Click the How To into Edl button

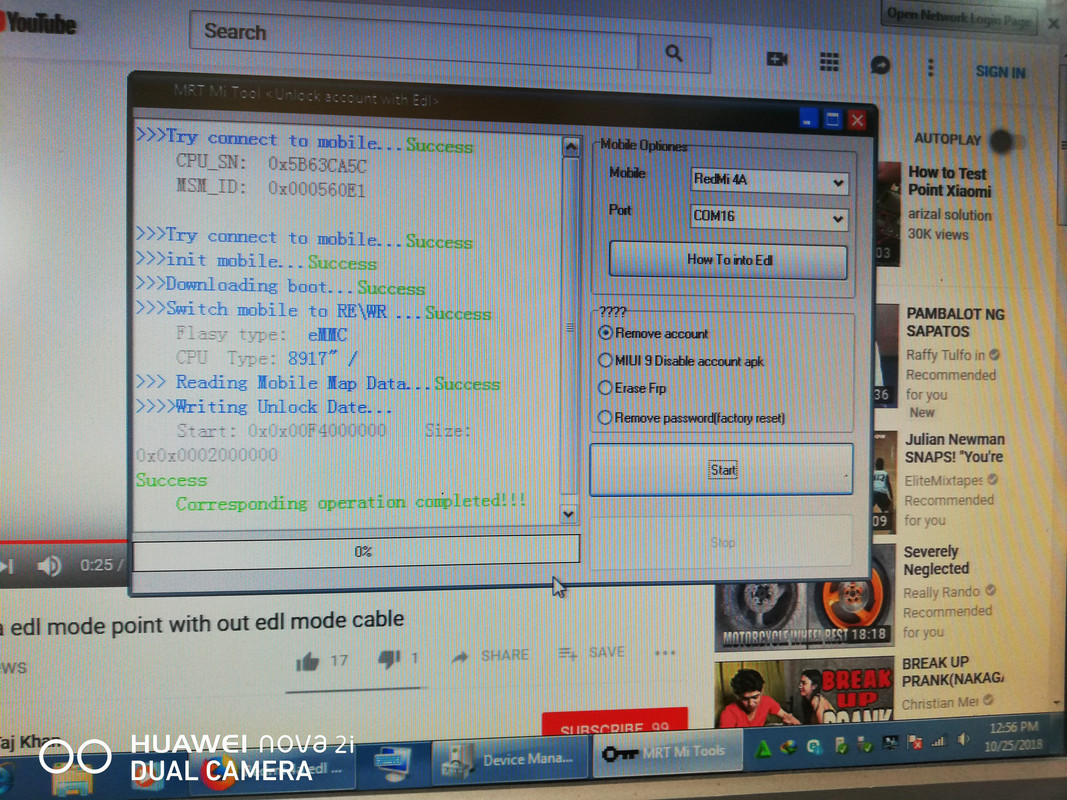[x=728, y=260]
